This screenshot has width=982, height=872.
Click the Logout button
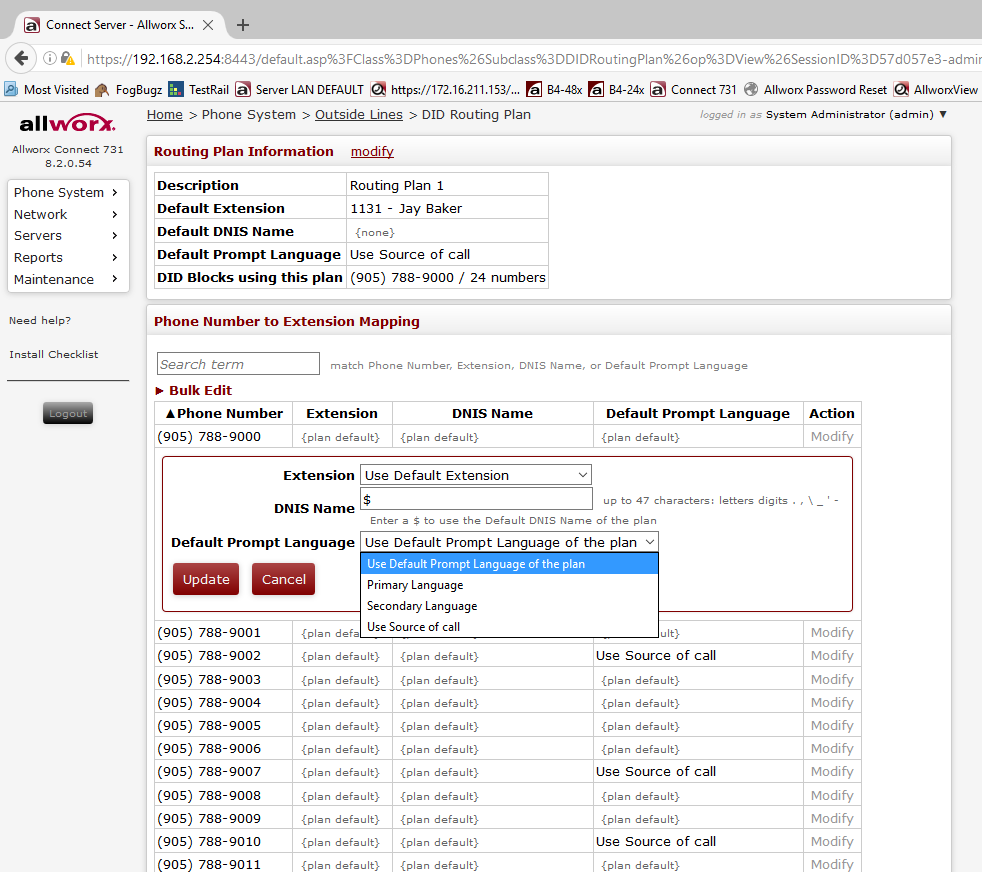tap(68, 413)
